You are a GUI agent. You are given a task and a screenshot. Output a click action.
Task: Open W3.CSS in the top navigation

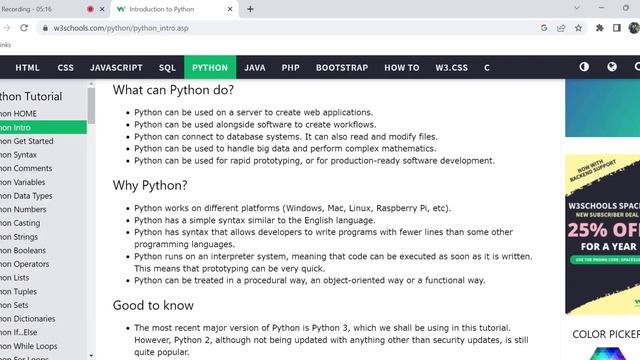coord(451,68)
